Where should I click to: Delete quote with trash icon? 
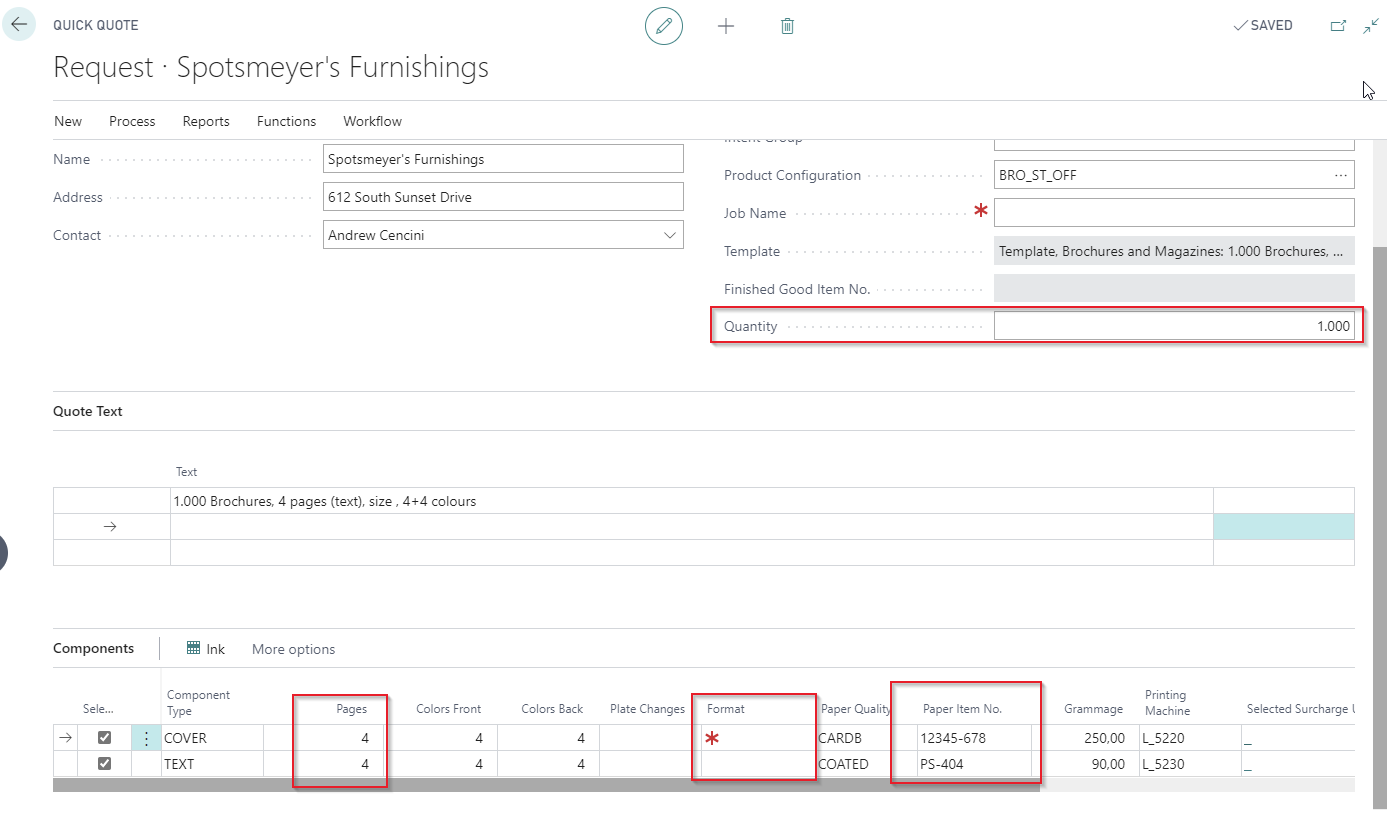(x=787, y=26)
